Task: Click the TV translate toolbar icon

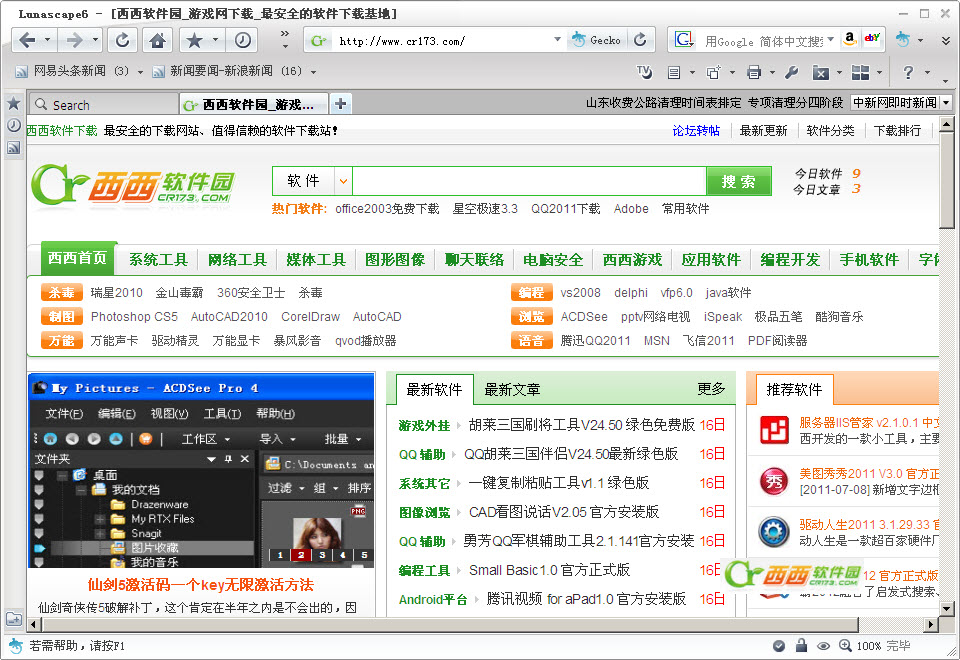Action: (644, 72)
